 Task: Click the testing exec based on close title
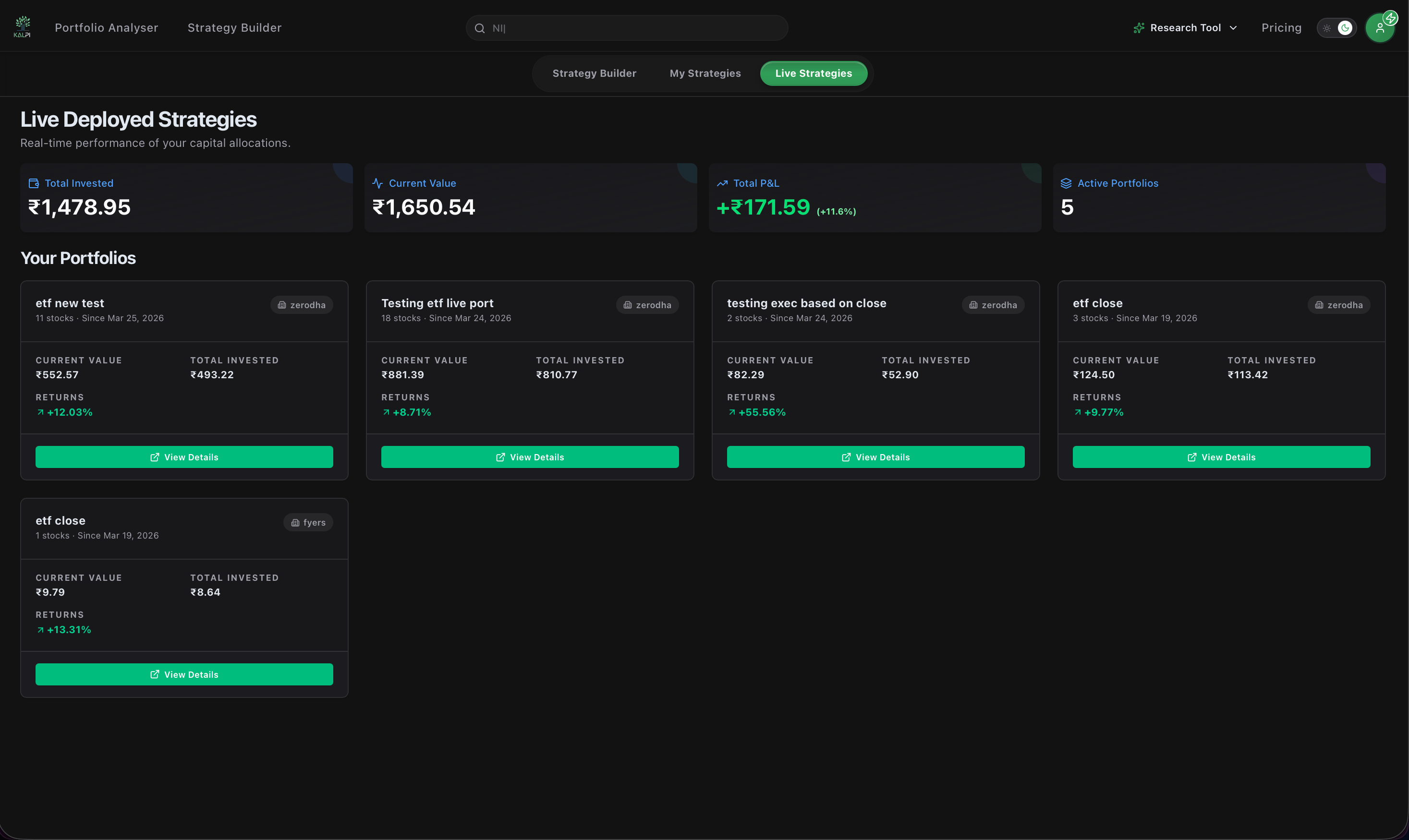(806, 303)
